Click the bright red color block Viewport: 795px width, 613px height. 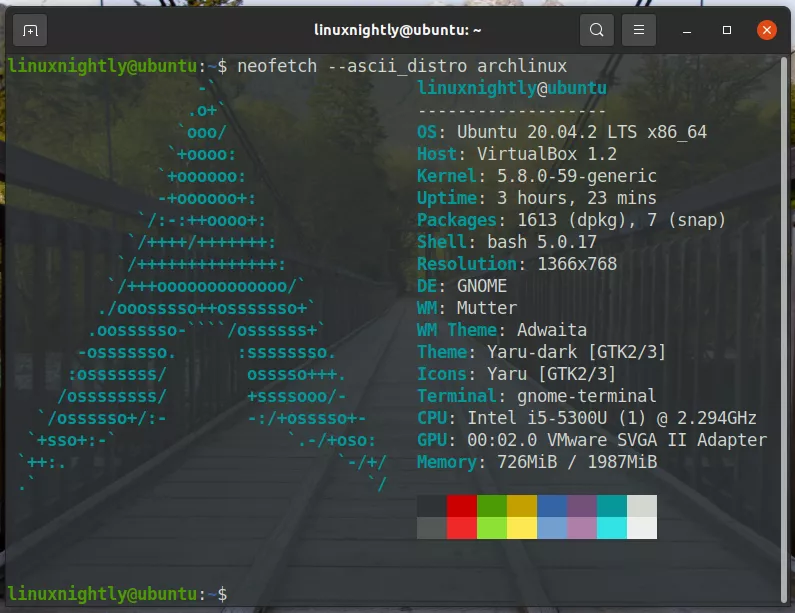point(461,528)
